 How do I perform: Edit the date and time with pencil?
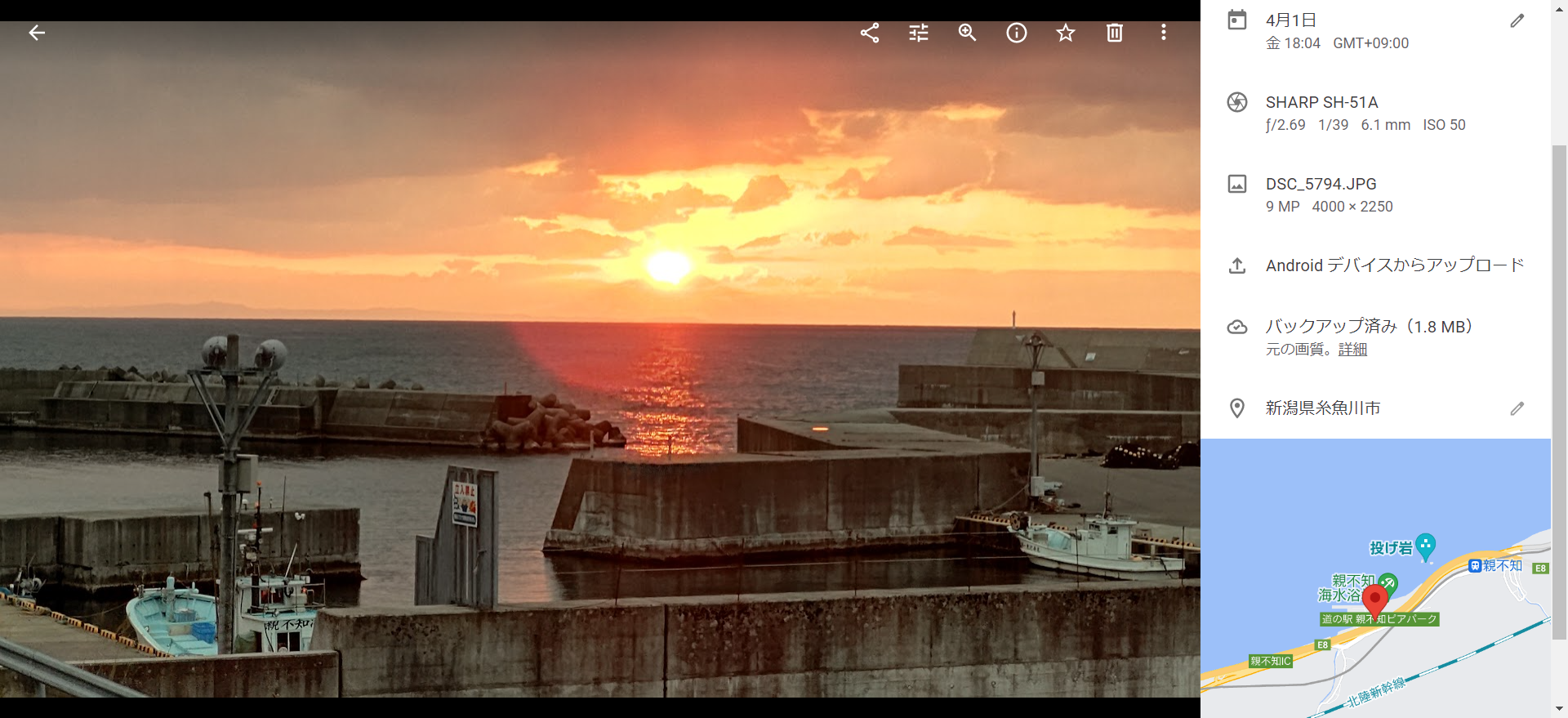(x=1517, y=21)
